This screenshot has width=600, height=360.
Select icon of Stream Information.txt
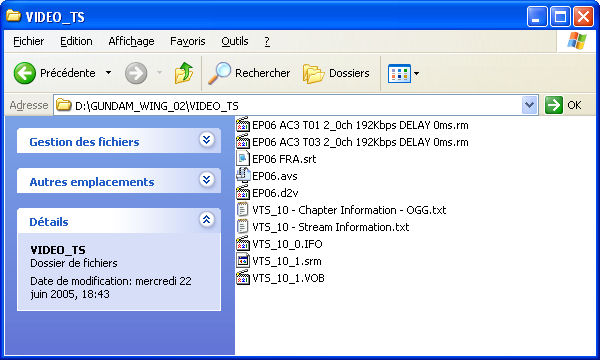click(243, 226)
